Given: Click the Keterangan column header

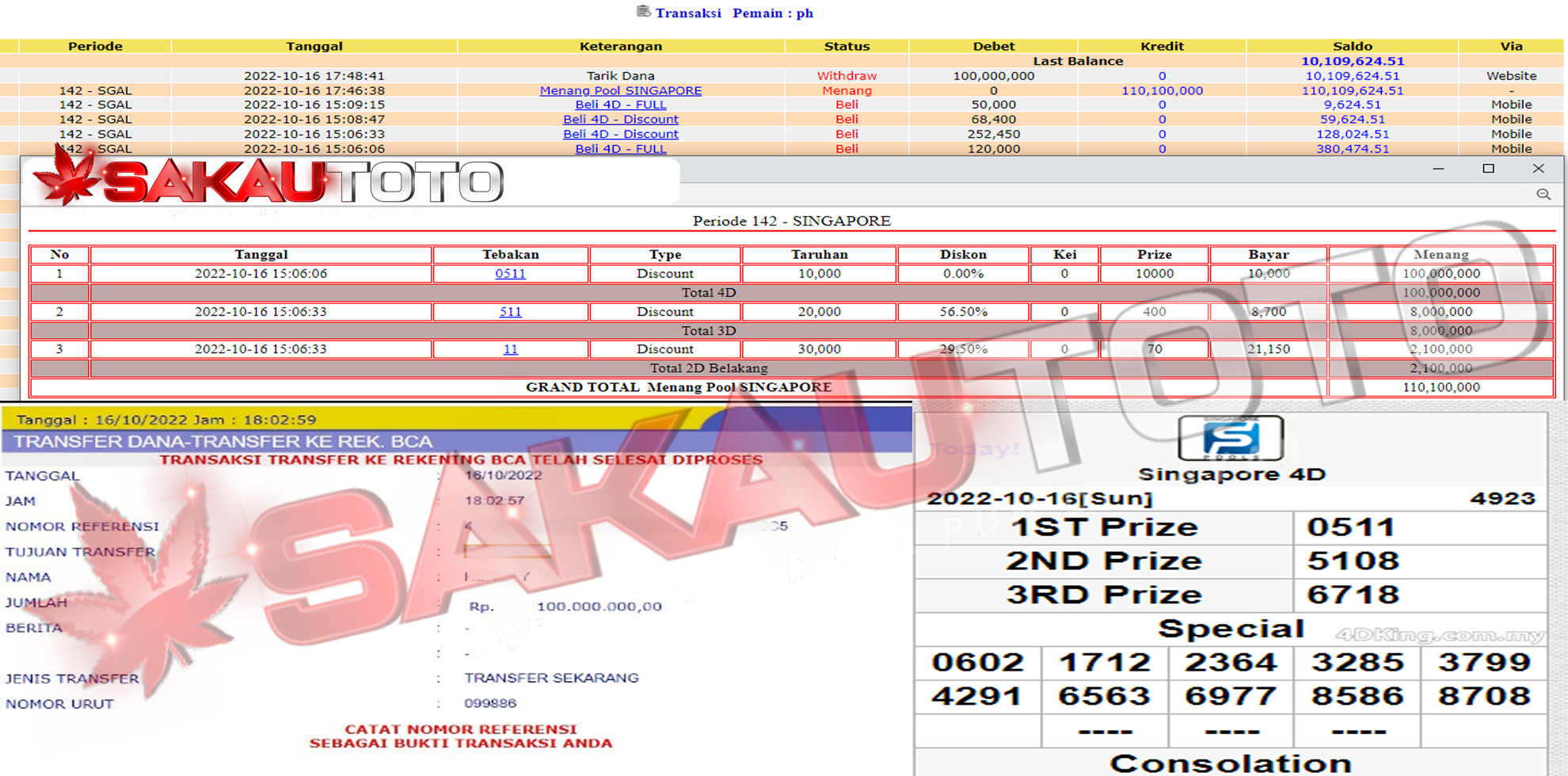Looking at the screenshot, I should (x=620, y=46).
